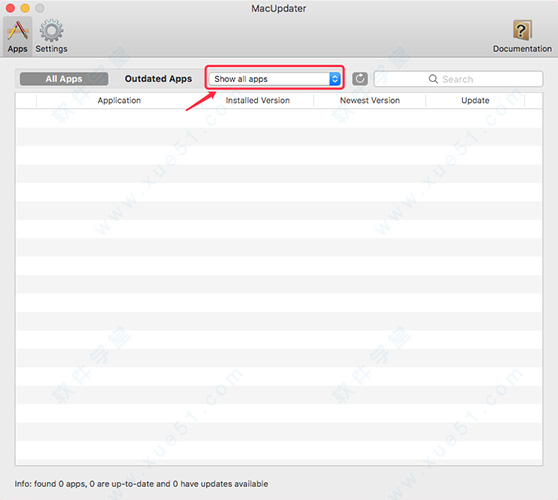Screen dimensions: 558x500
Task: Open the Settings gear icon
Action: (51, 31)
